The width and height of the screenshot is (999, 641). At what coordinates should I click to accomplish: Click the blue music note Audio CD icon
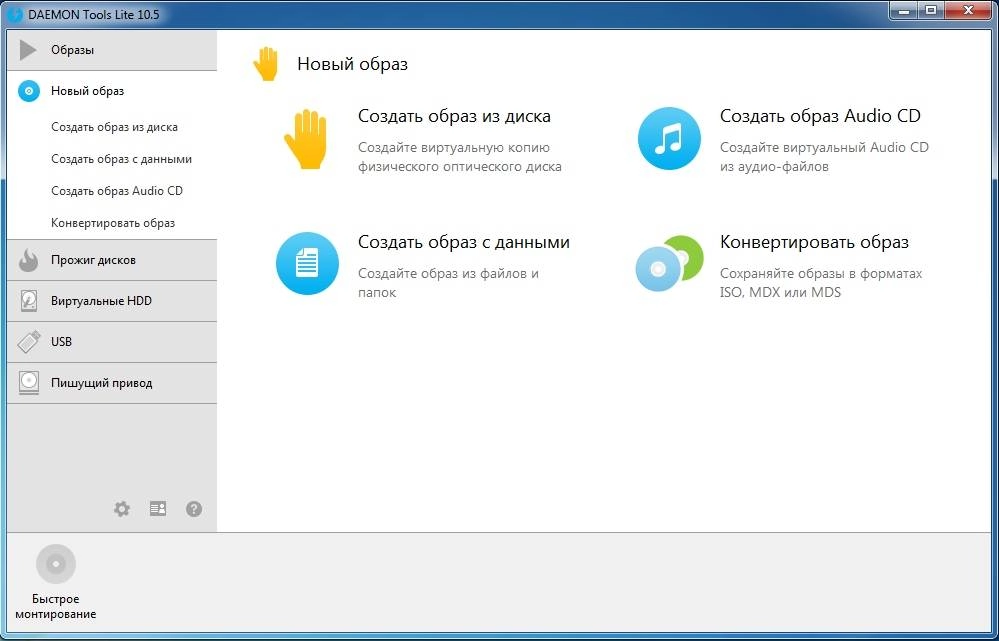pyautogui.click(x=669, y=138)
